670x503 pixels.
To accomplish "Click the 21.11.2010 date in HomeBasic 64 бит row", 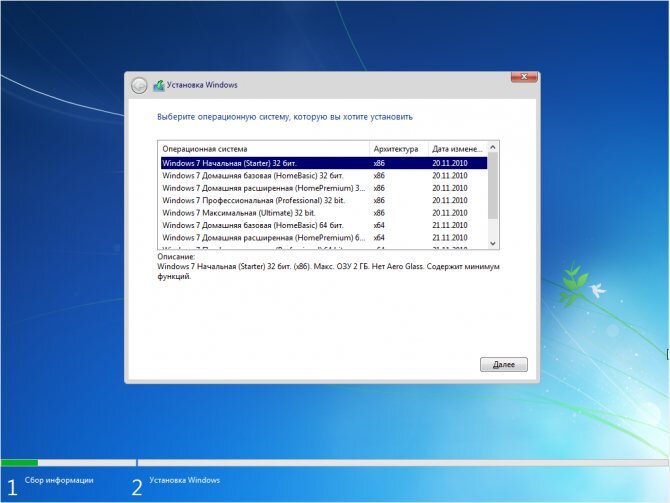I will (x=450, y=225).
